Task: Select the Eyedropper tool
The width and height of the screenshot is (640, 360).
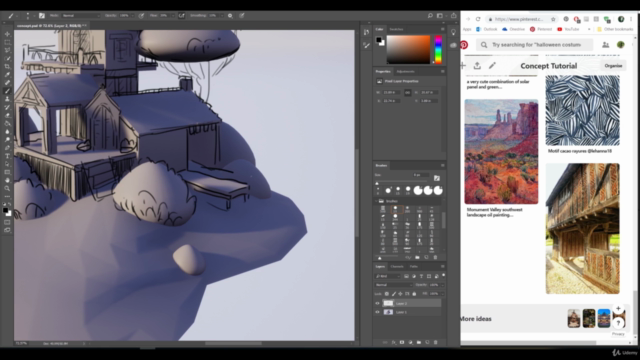Action: (x=7, y=75)
